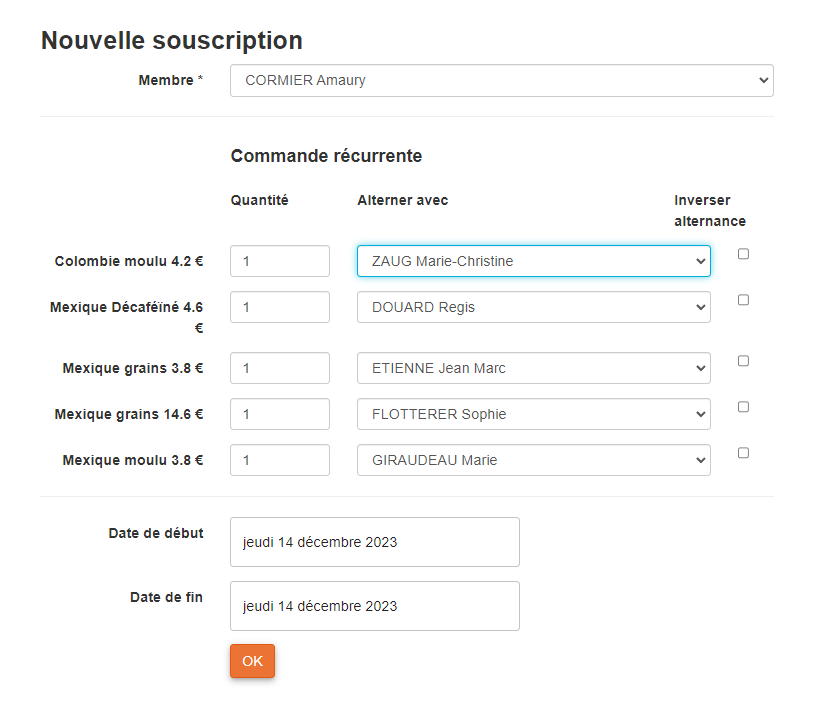The height and width of the screenshot is (711, 832).
Task: Open the FLOTTERER Sophie dropdown
Action: pyautogui.click(x=533, y=414)
